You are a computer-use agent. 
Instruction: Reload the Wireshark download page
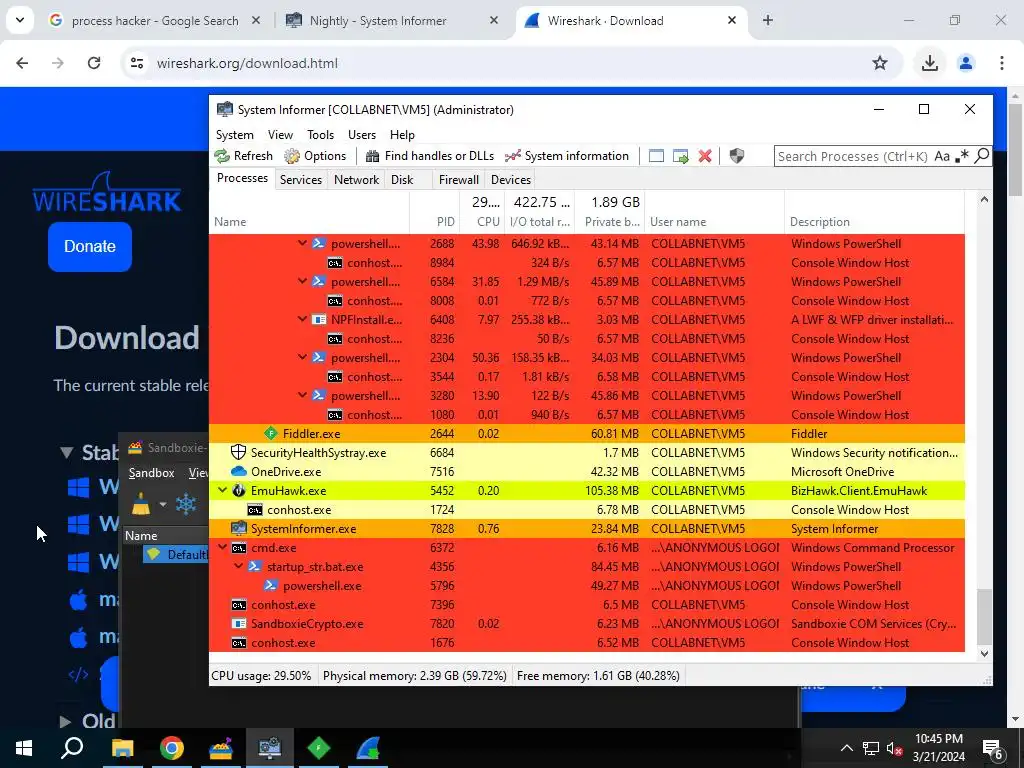coord(94,63)
